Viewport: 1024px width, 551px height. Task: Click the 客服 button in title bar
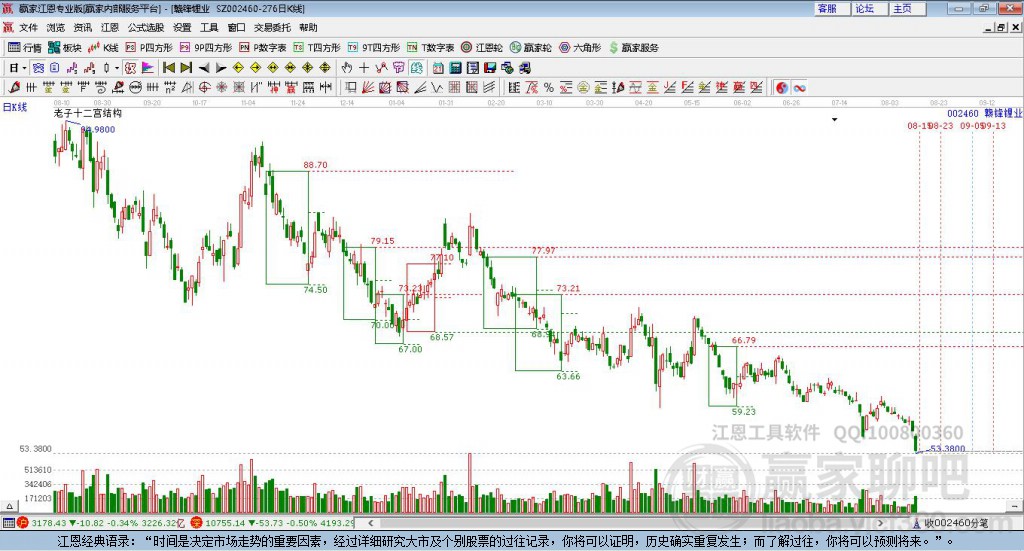[833, 8]
